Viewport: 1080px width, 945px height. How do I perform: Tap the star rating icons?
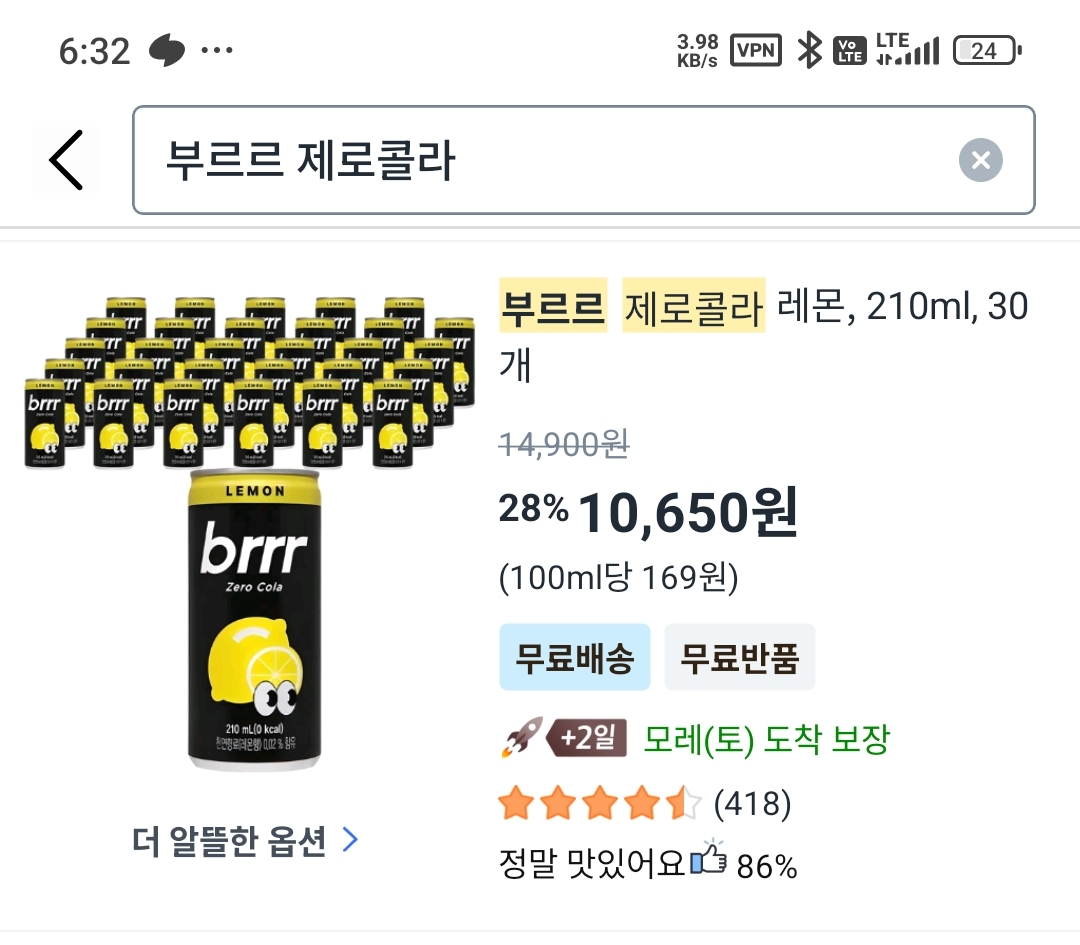[x=600, y=803]
